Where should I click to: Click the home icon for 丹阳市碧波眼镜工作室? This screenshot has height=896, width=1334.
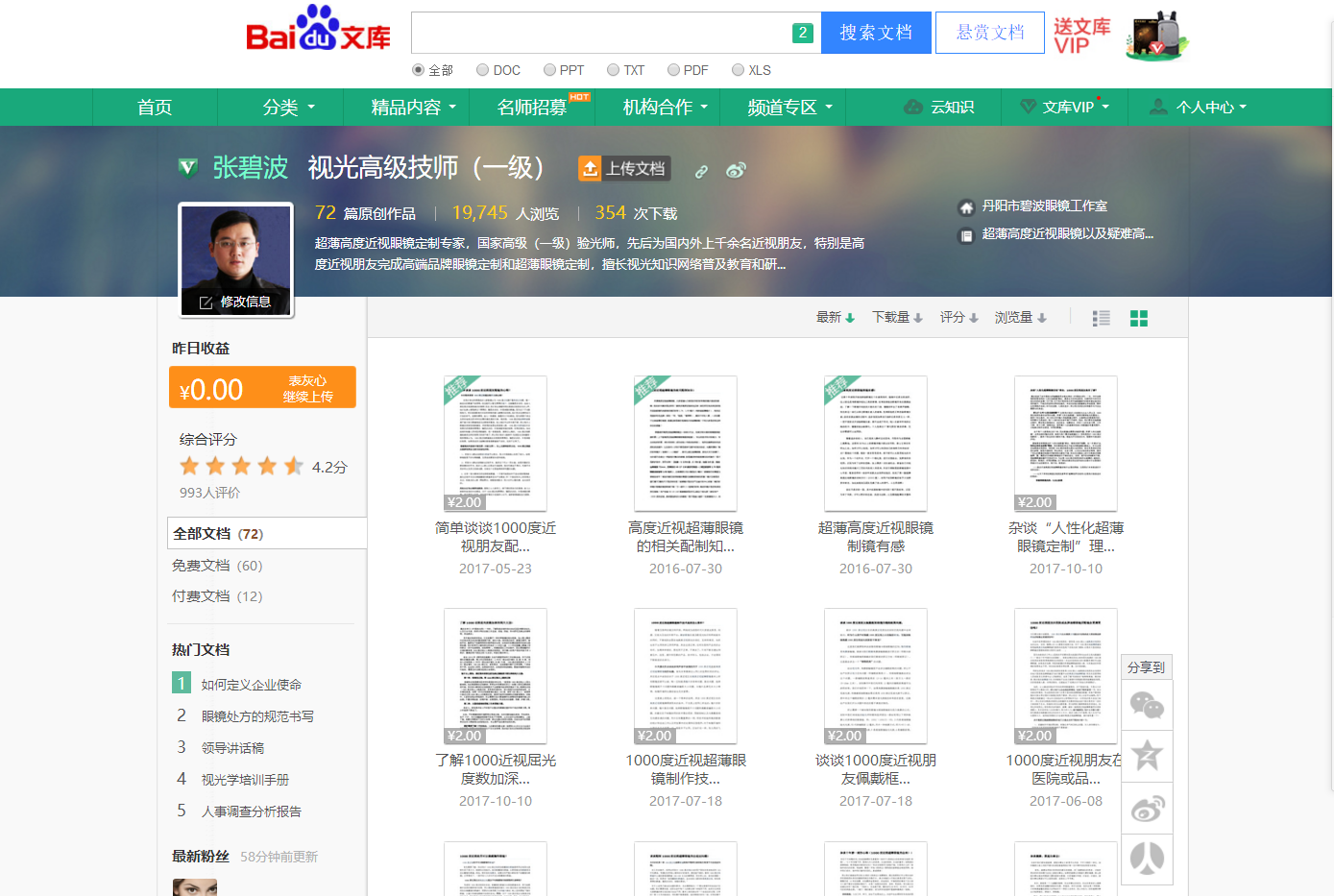point(966,206)
